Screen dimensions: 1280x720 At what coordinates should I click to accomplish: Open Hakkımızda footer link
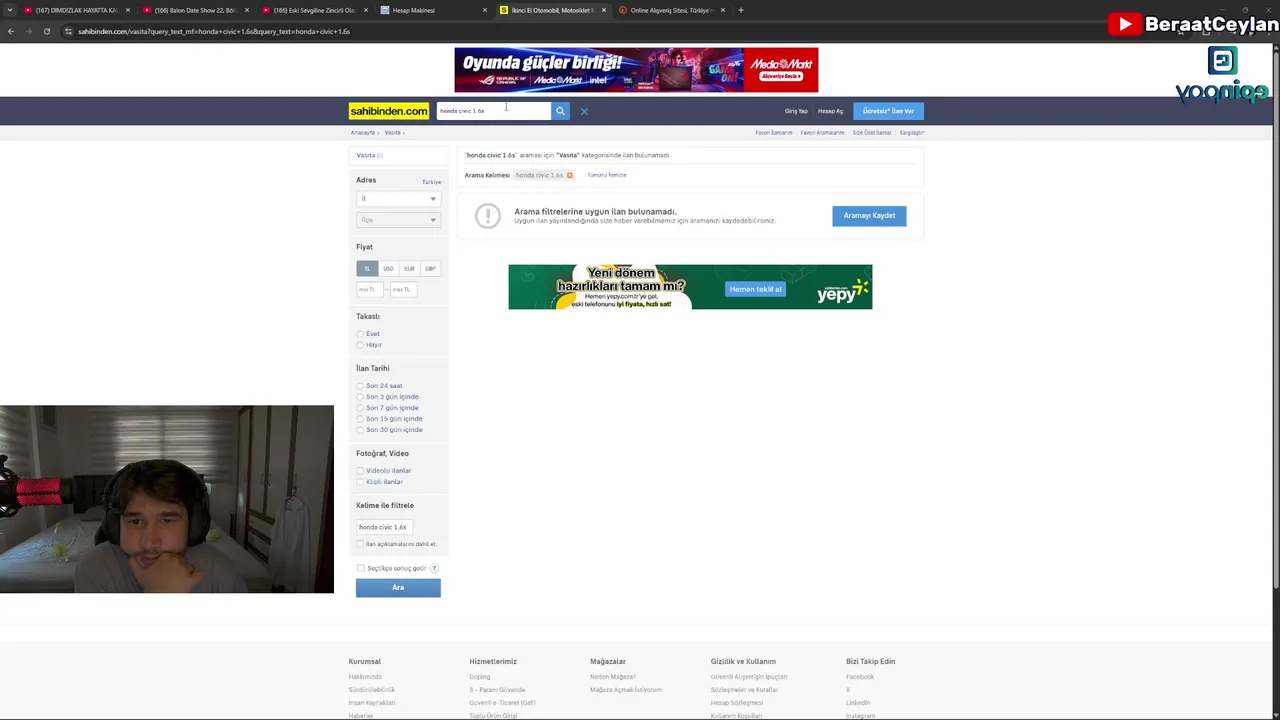(x=365, y=677)
